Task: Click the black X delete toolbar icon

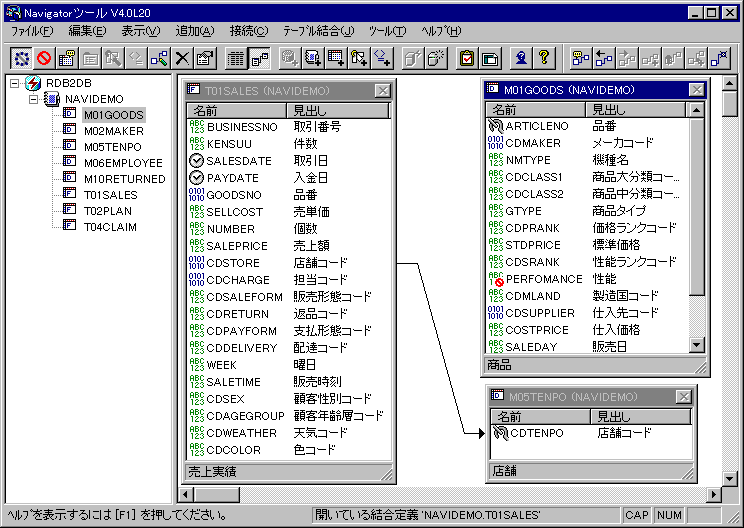Action: coord(182,58)
